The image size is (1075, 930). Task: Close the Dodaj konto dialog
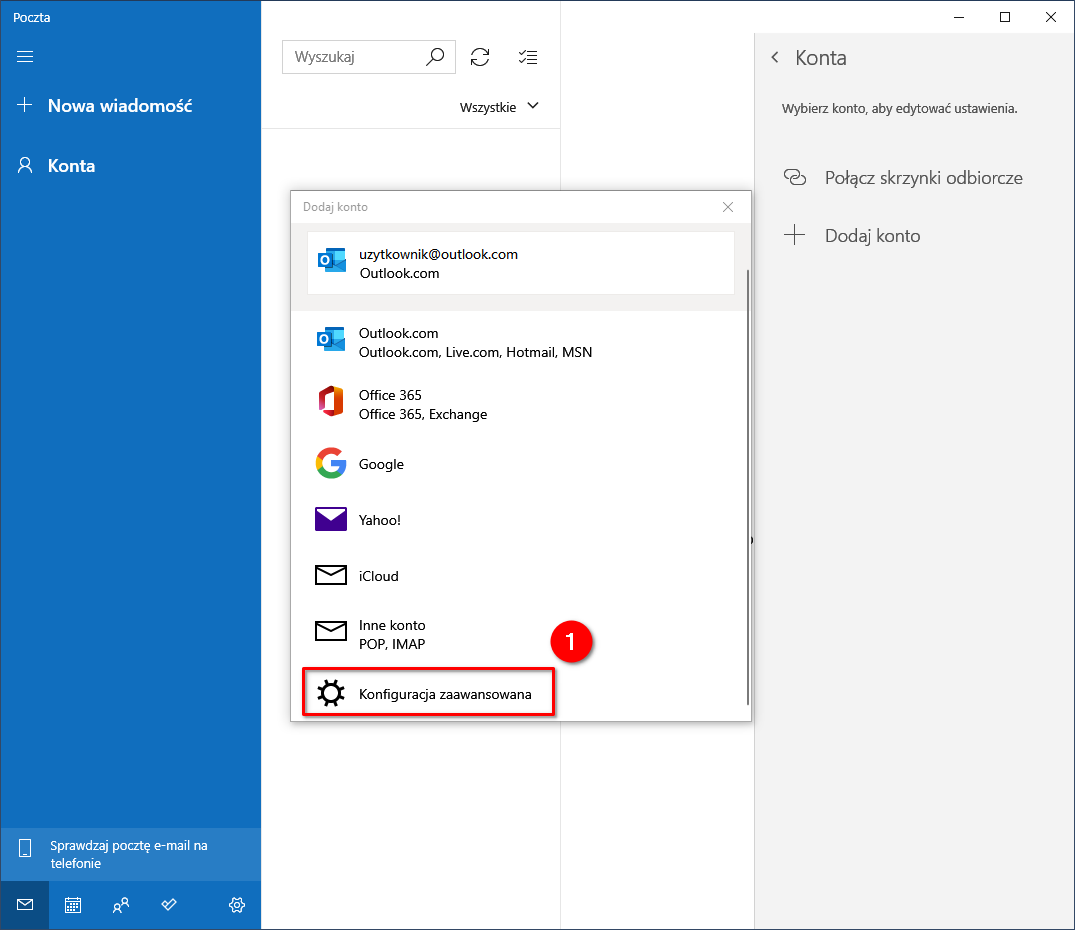point(728,207)
